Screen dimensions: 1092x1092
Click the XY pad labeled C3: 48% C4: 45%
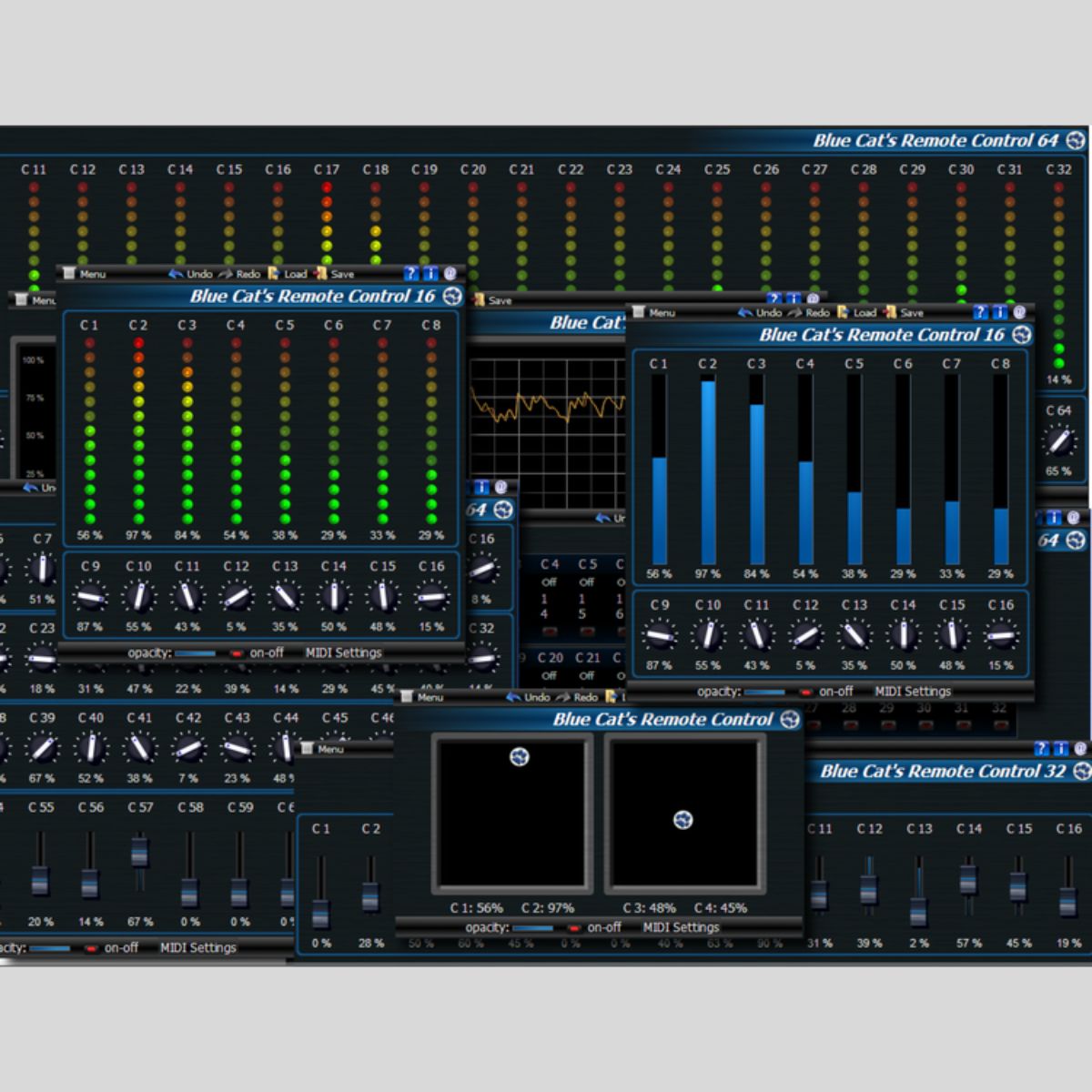[684, 814]
